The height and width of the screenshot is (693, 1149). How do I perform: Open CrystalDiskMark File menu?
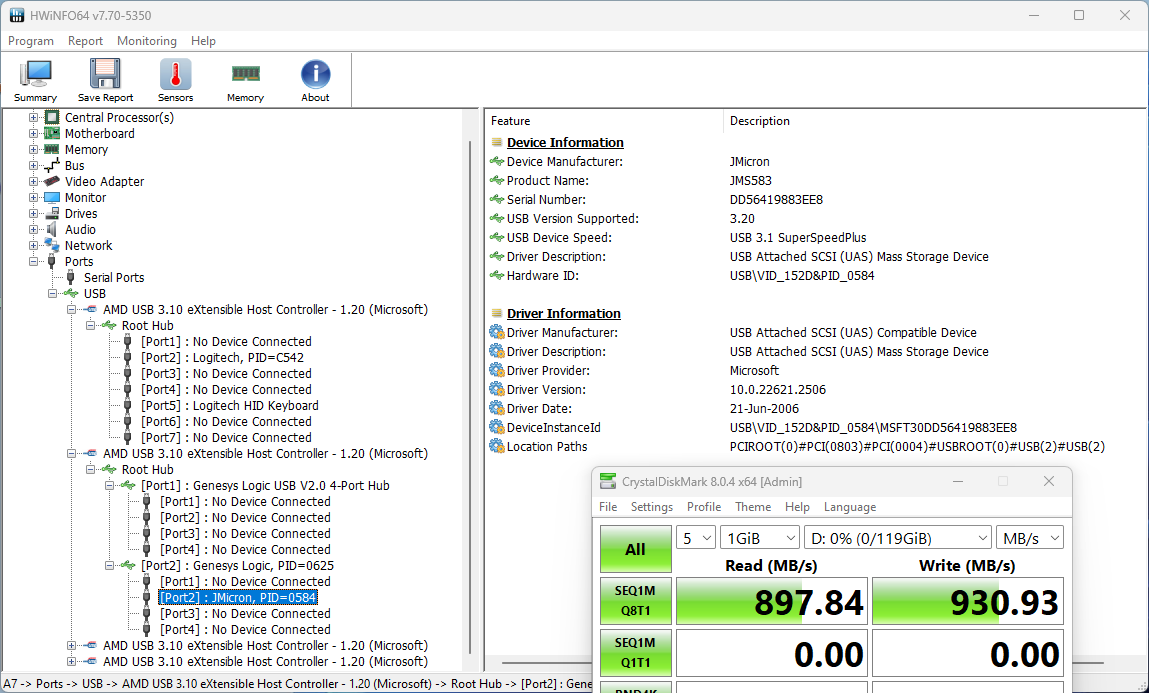click(608, 507)
